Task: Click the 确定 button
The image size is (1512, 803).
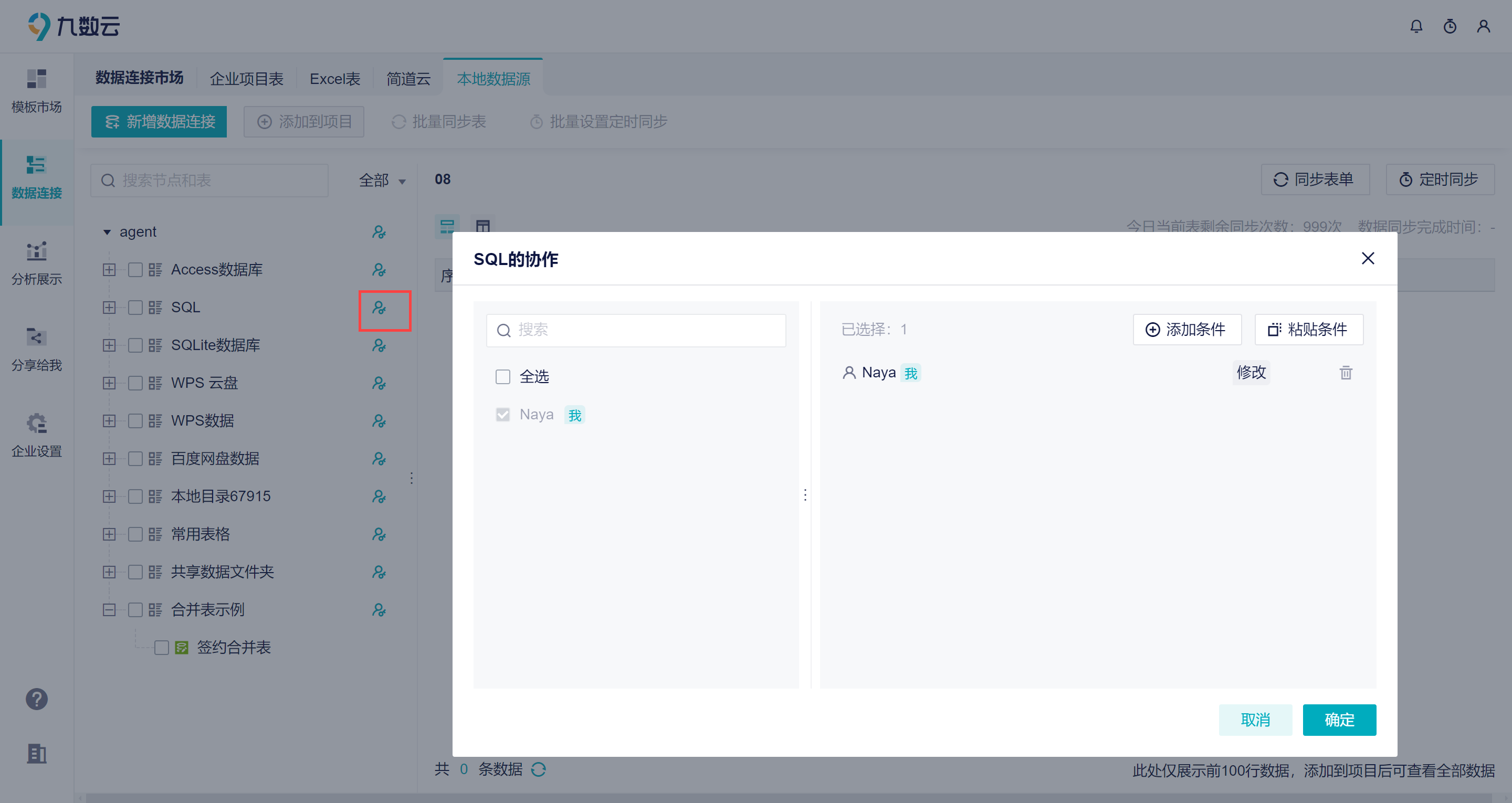Action: [1339, 720]
